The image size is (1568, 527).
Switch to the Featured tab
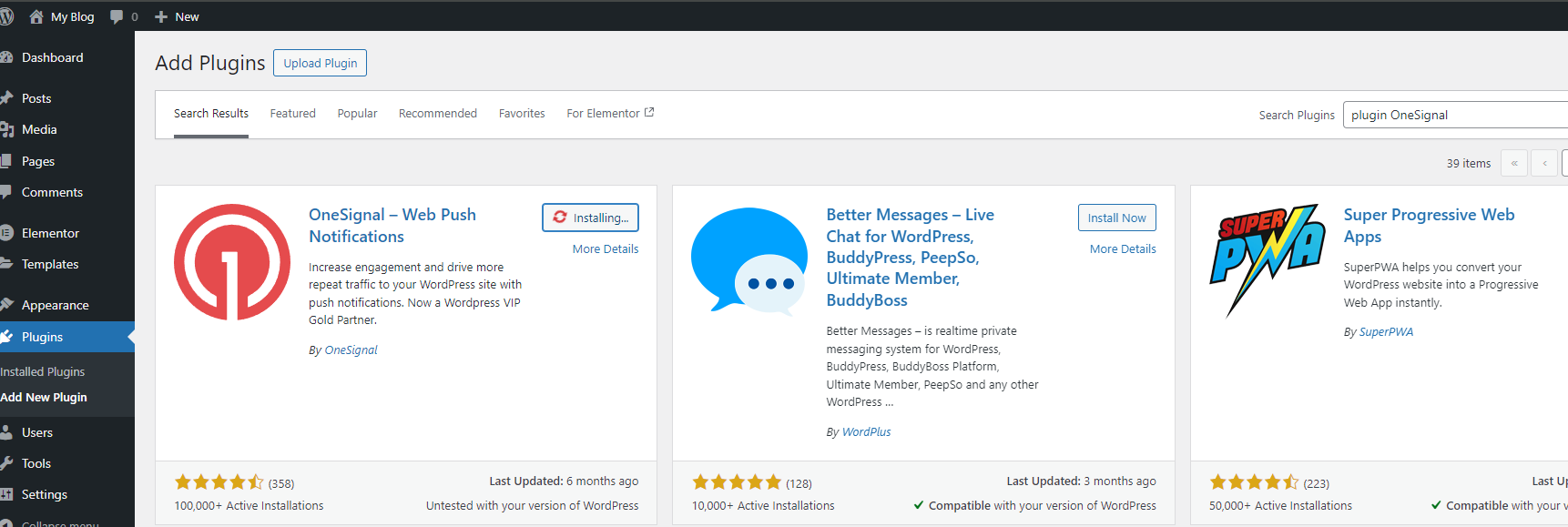coord(293,114)
